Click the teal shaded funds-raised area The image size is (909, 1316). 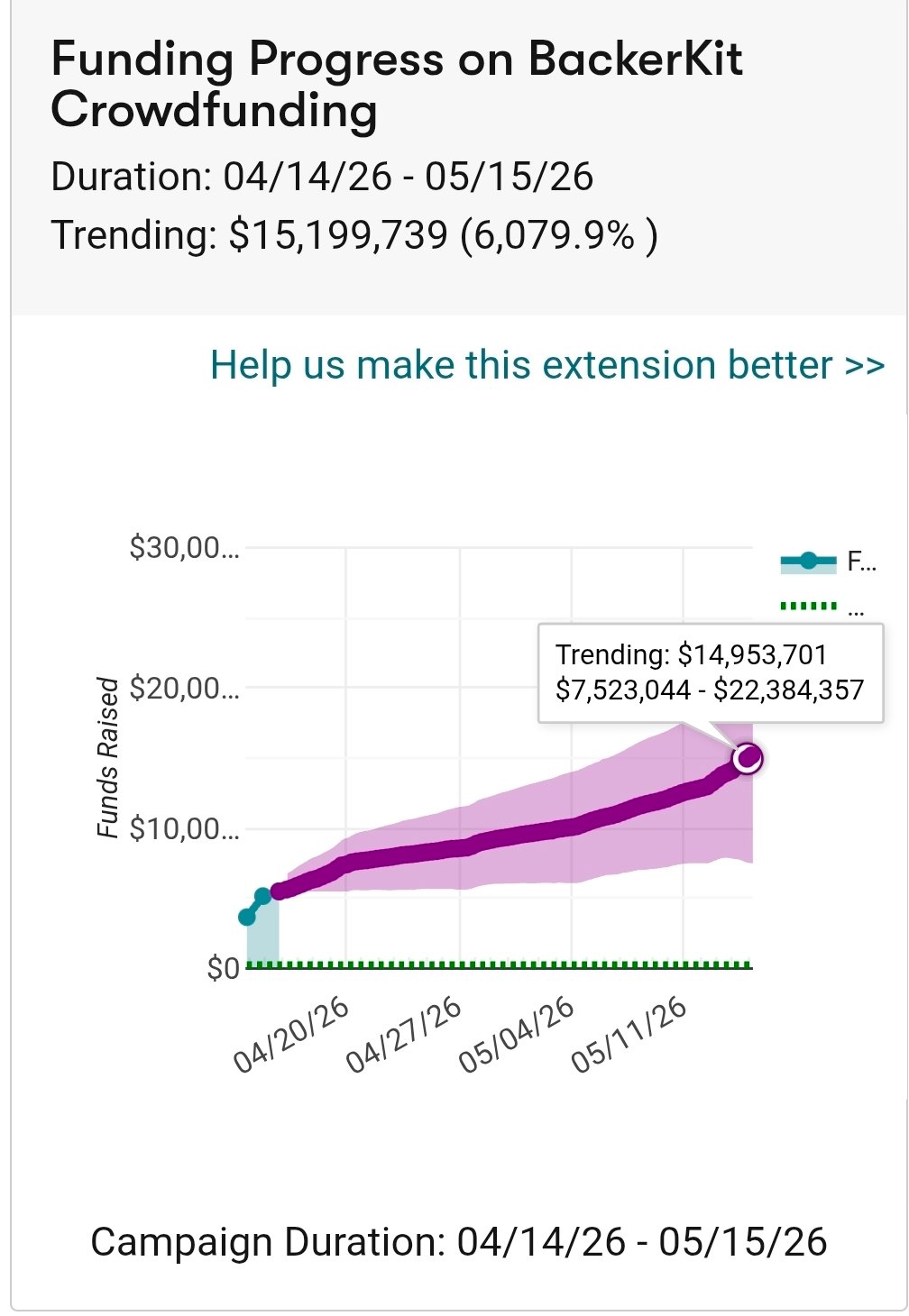click(263, 937)
